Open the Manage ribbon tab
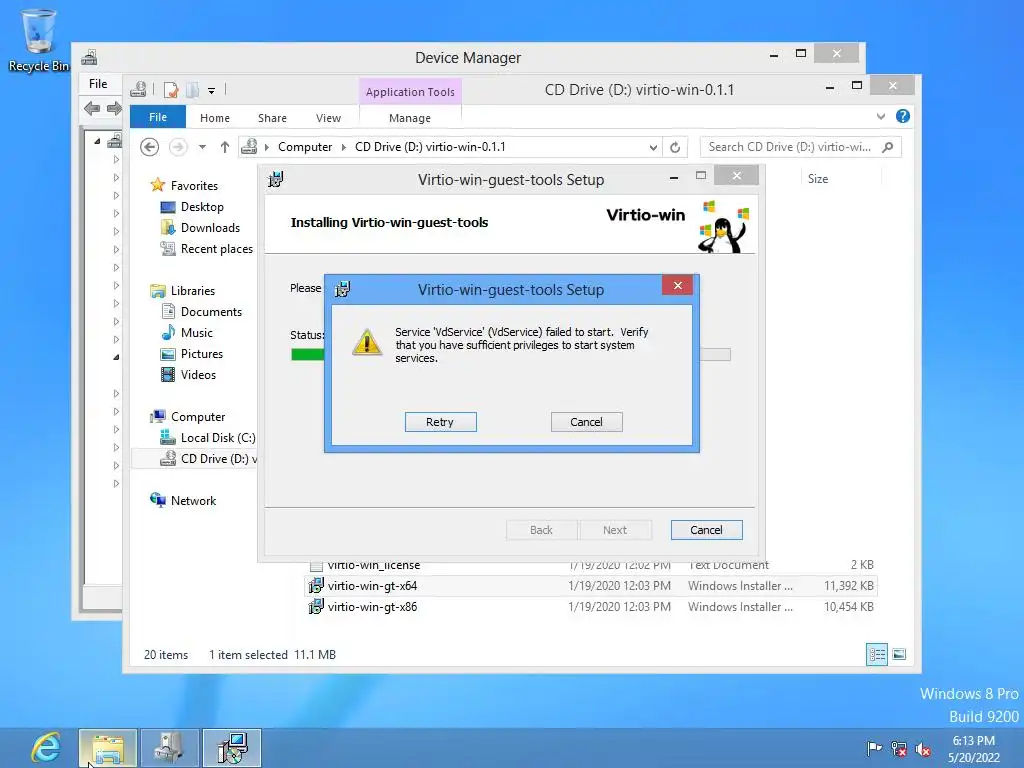Screen dimensions: 1024x768 point(409,118)
